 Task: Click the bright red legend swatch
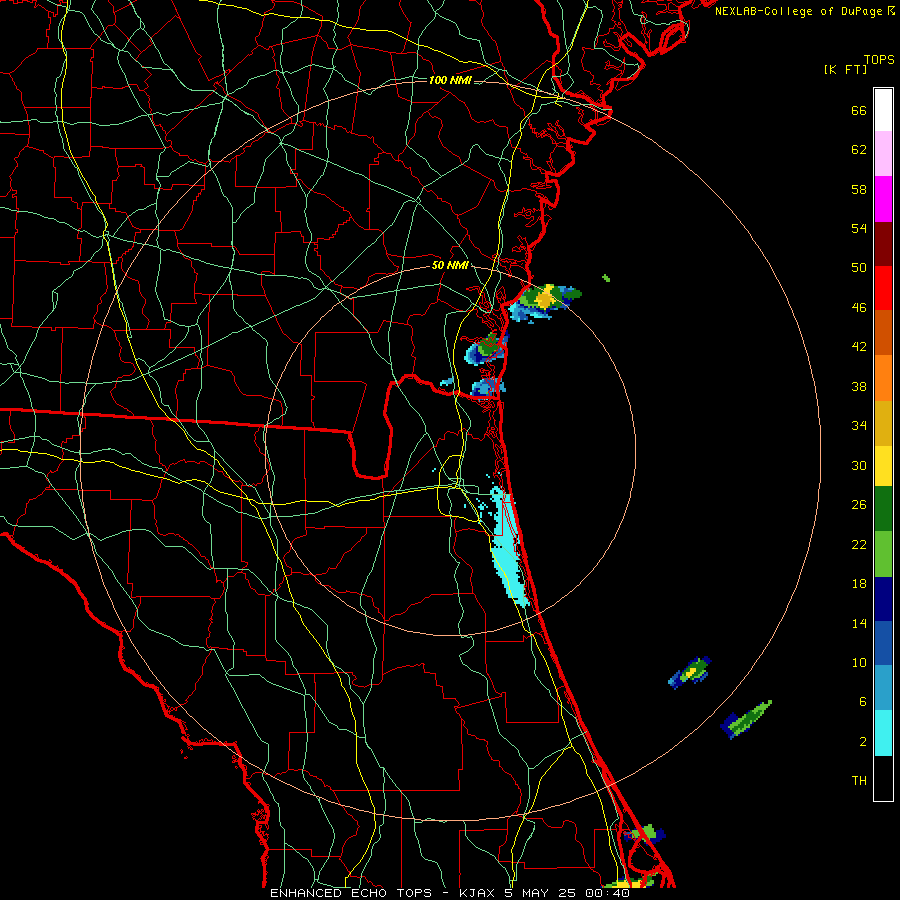point(883,288)
